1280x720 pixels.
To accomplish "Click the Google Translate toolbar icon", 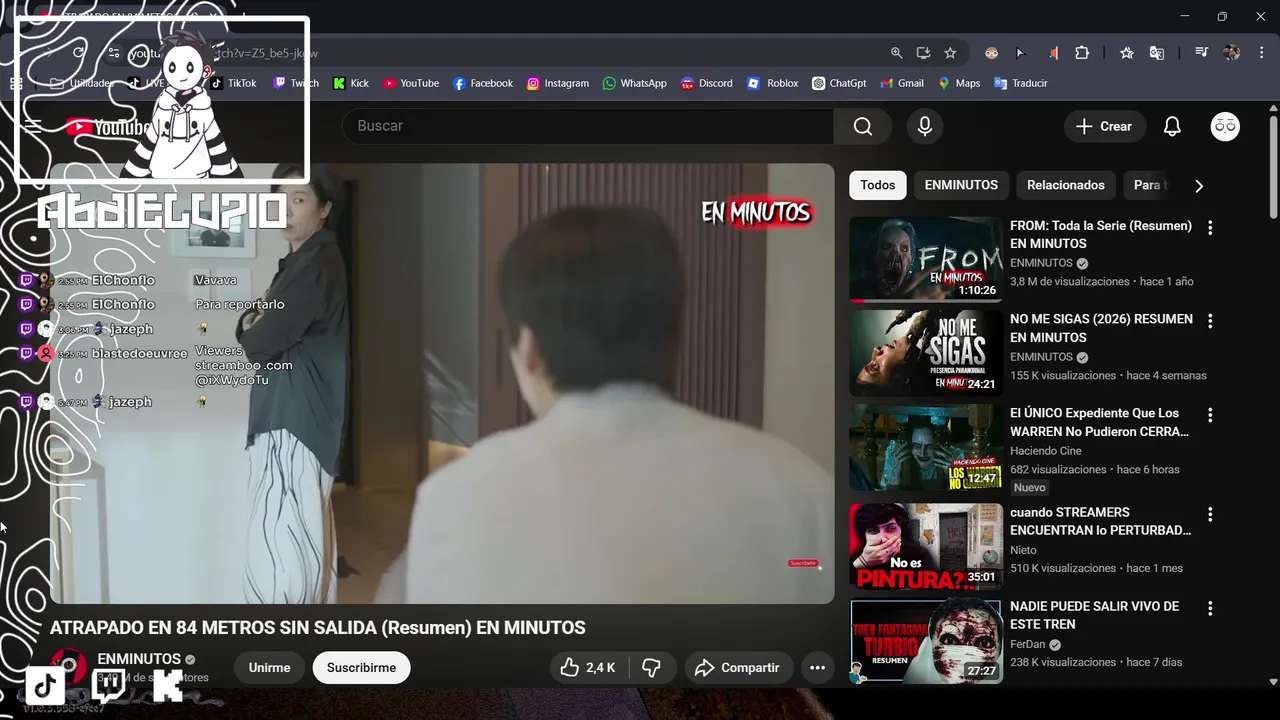I will [1157, 53].
